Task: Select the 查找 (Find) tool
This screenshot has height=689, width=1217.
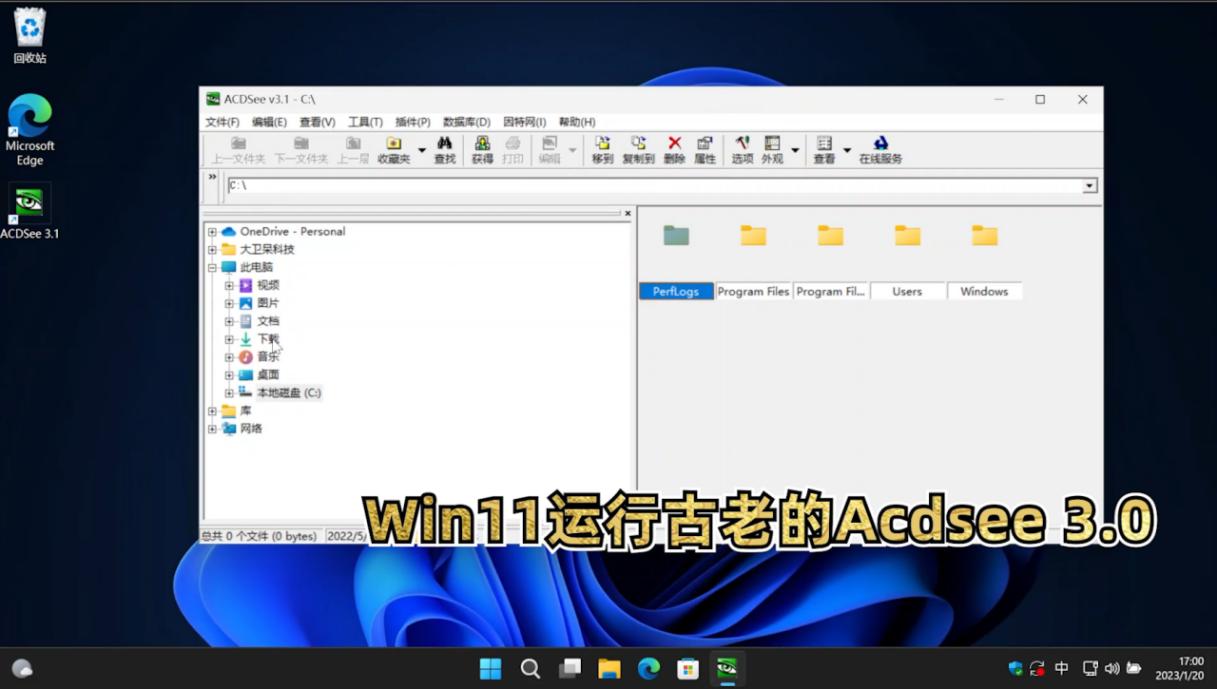Action: coord(446,150)
